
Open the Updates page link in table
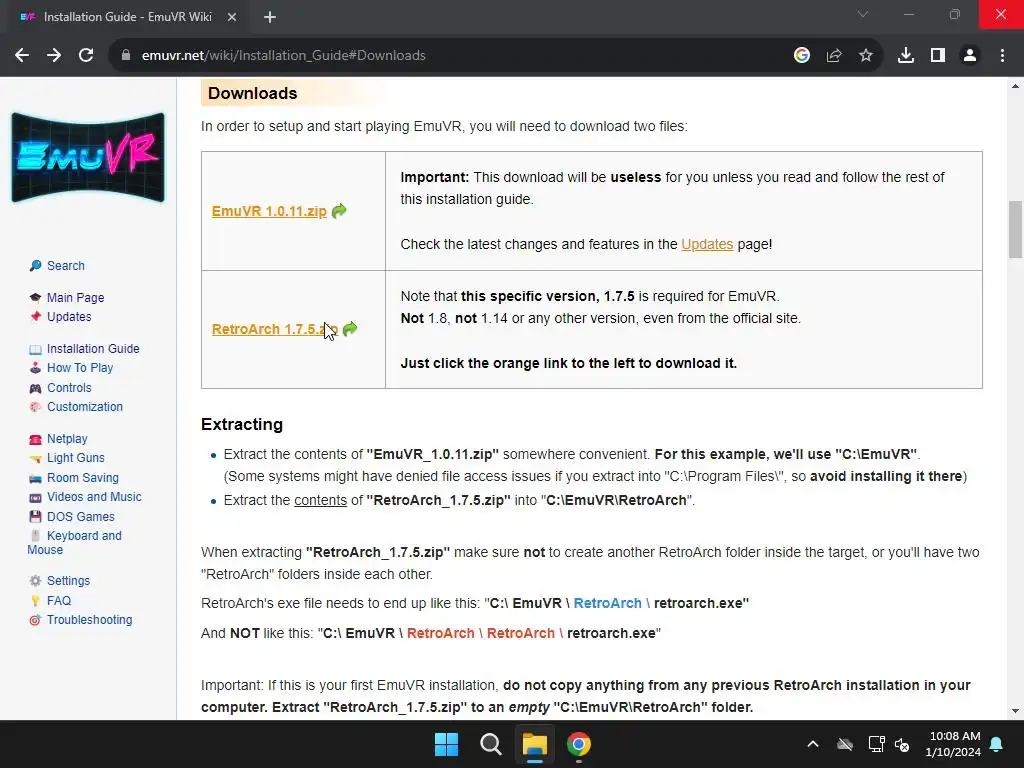(x=707, y=244)
